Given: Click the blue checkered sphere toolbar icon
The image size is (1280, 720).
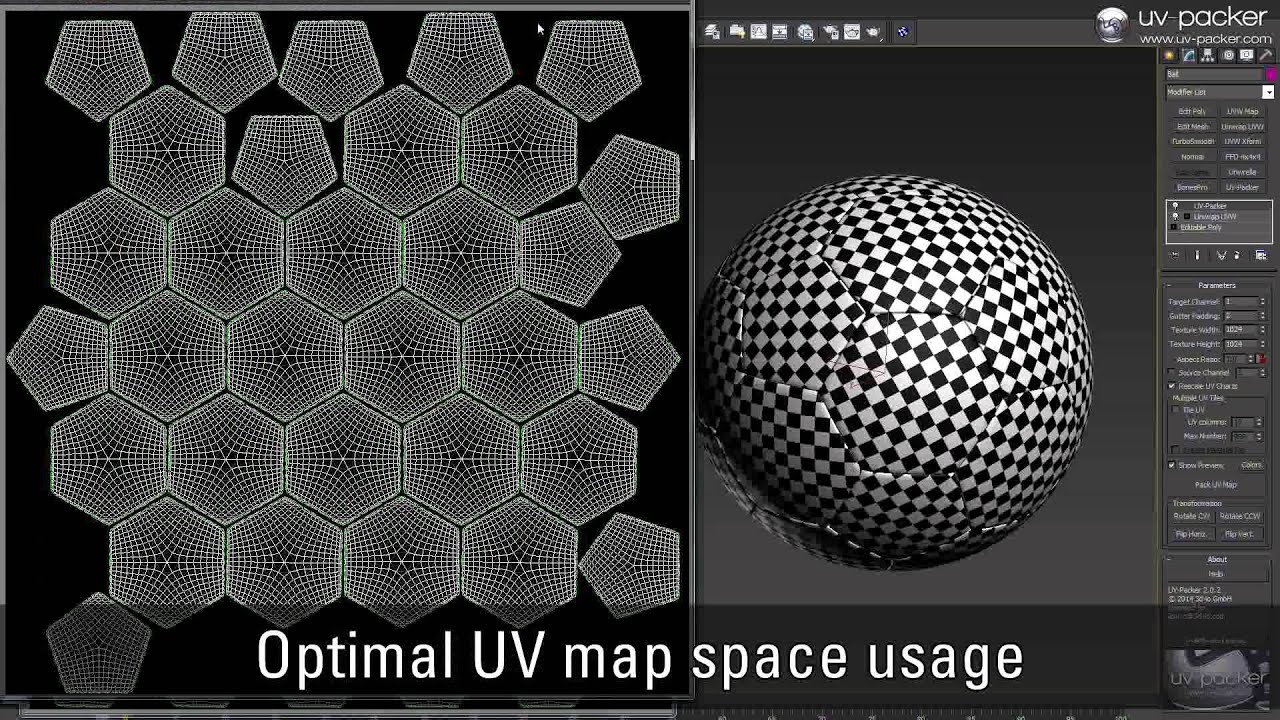Looking at the screenshot, I should (x=902, y=32).
